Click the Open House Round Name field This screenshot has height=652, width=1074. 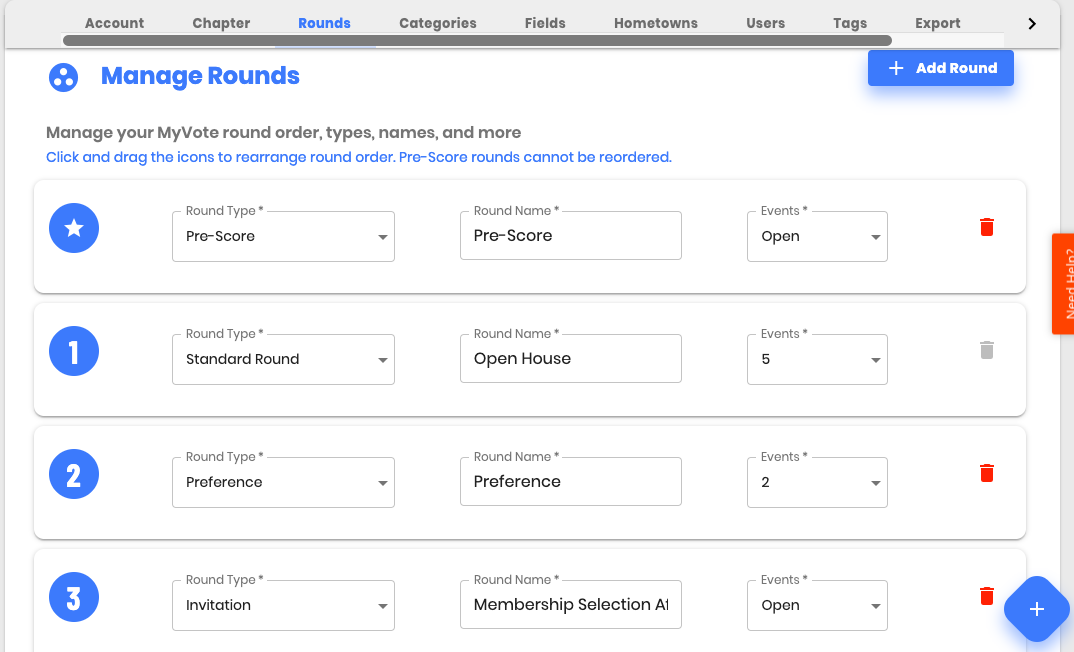coord(571,359)
